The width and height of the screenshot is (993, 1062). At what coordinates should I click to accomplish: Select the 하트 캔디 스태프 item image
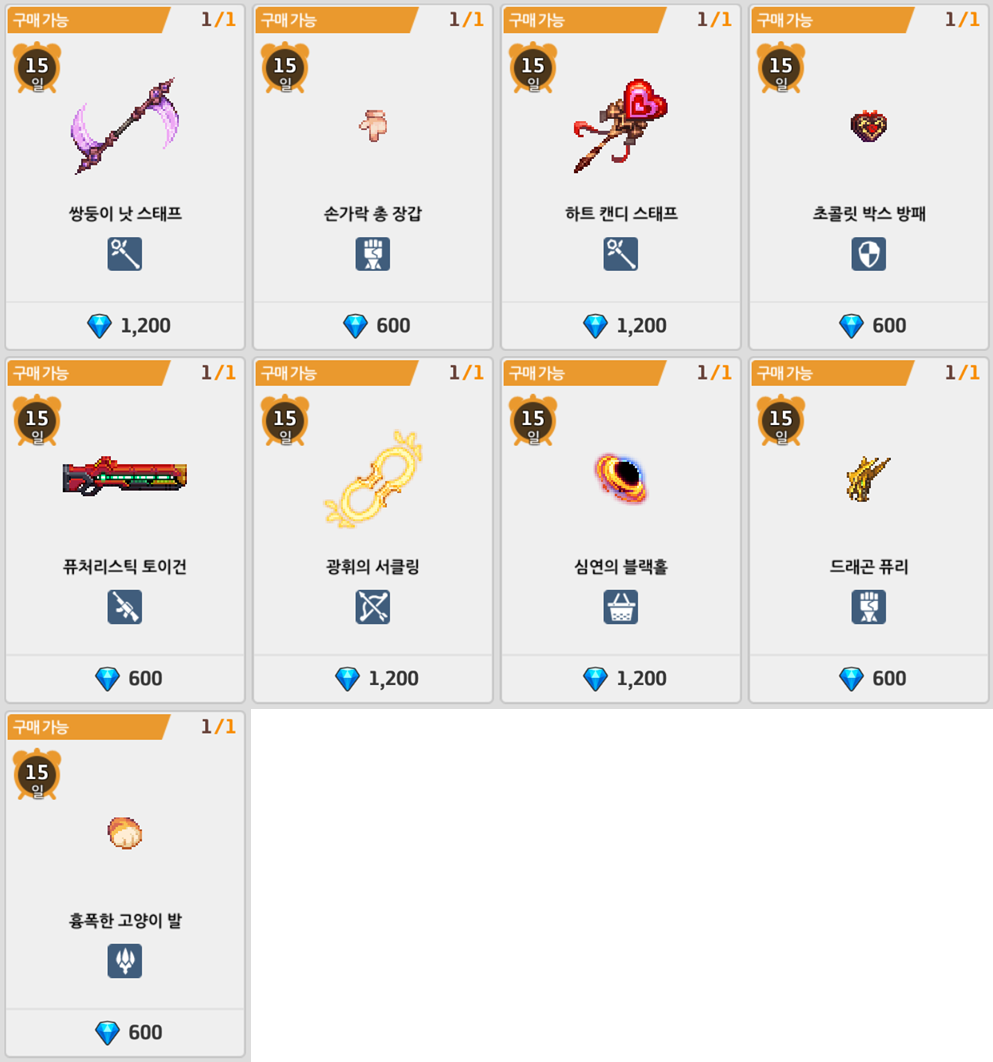click(620, 126)
